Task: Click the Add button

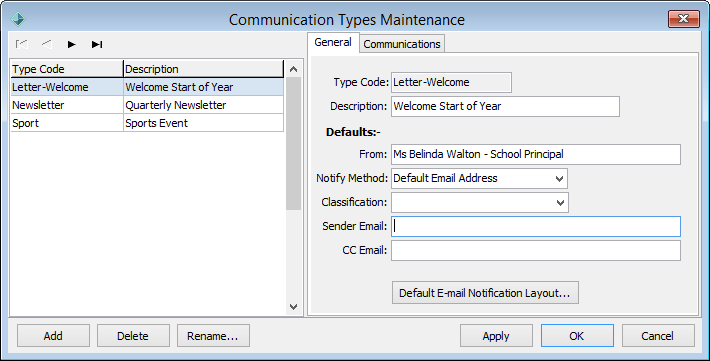Action: [x=53, y=336]
